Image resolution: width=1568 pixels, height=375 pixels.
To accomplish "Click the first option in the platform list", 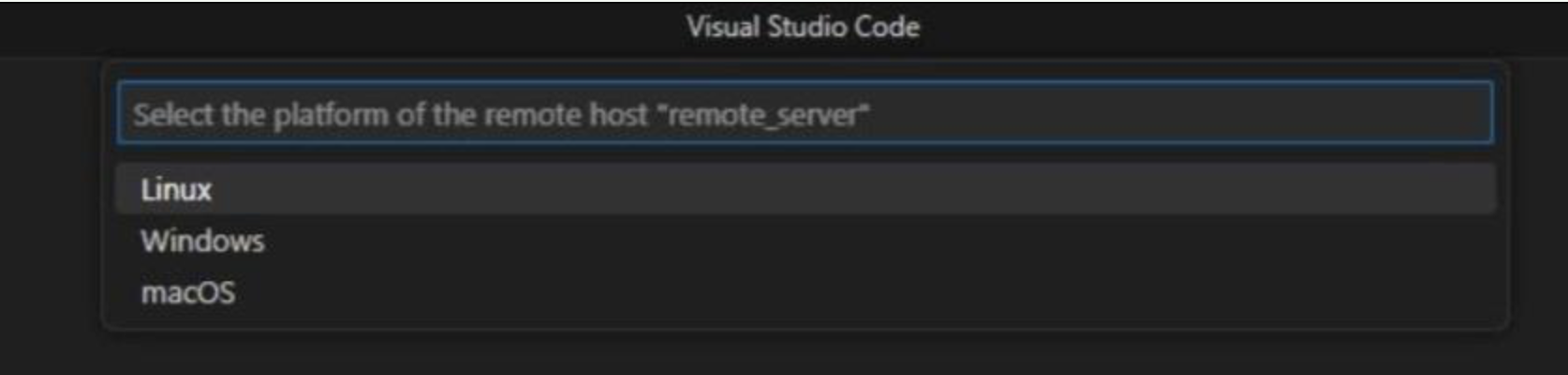I will coord(177,190).
